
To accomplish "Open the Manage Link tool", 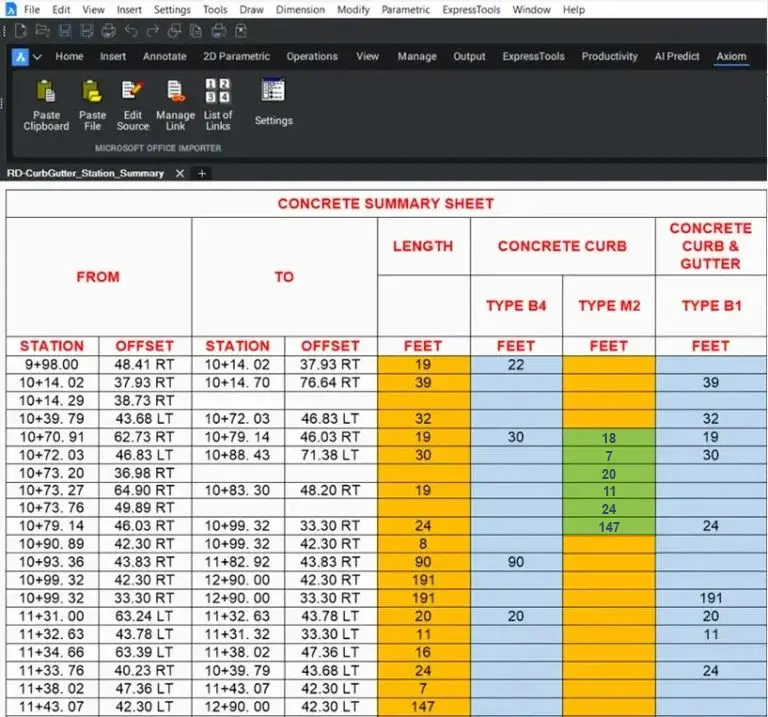I will (175, 92).
